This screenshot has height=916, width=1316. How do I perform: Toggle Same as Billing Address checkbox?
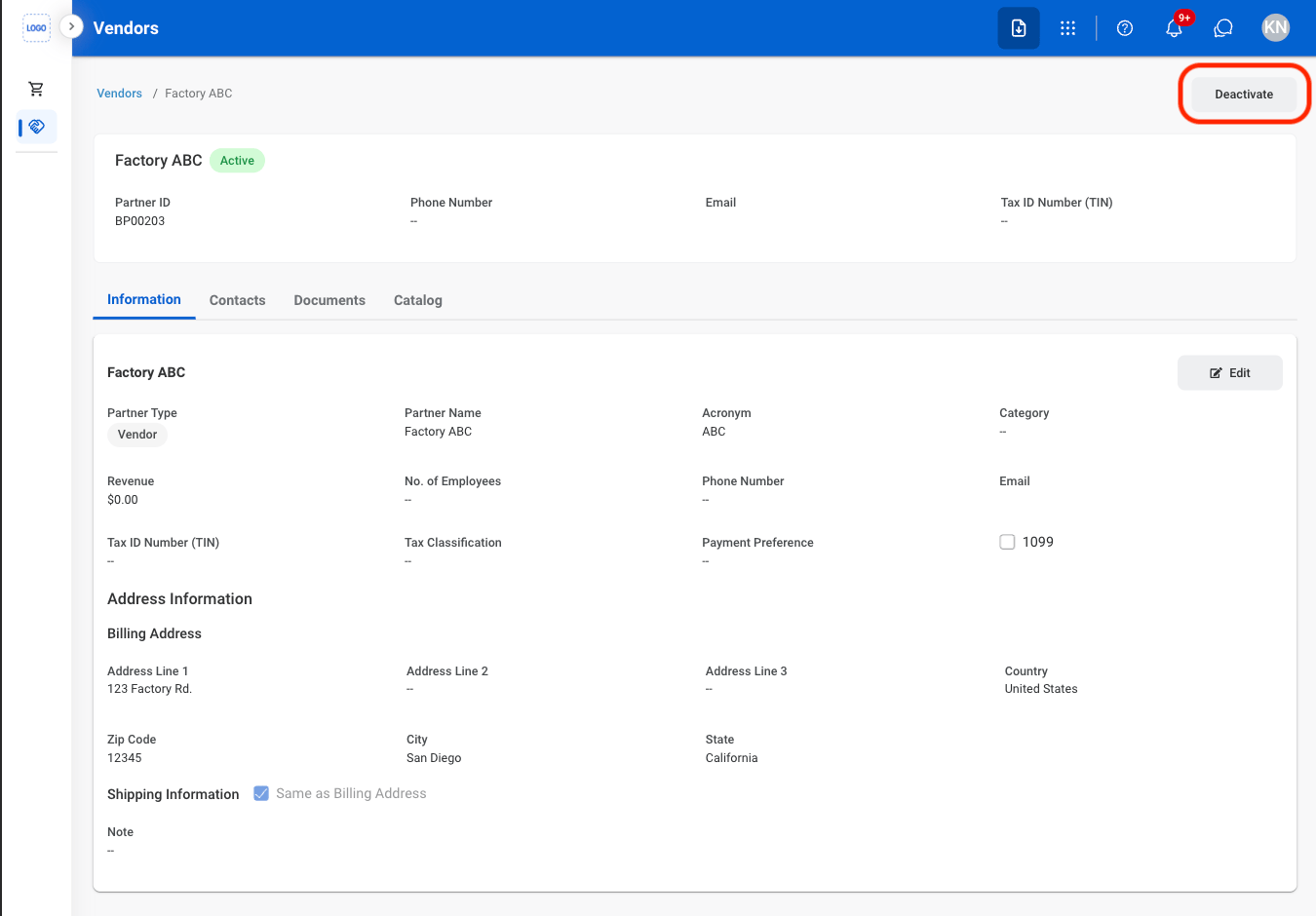pyautogui.click(x=261, y=793)
